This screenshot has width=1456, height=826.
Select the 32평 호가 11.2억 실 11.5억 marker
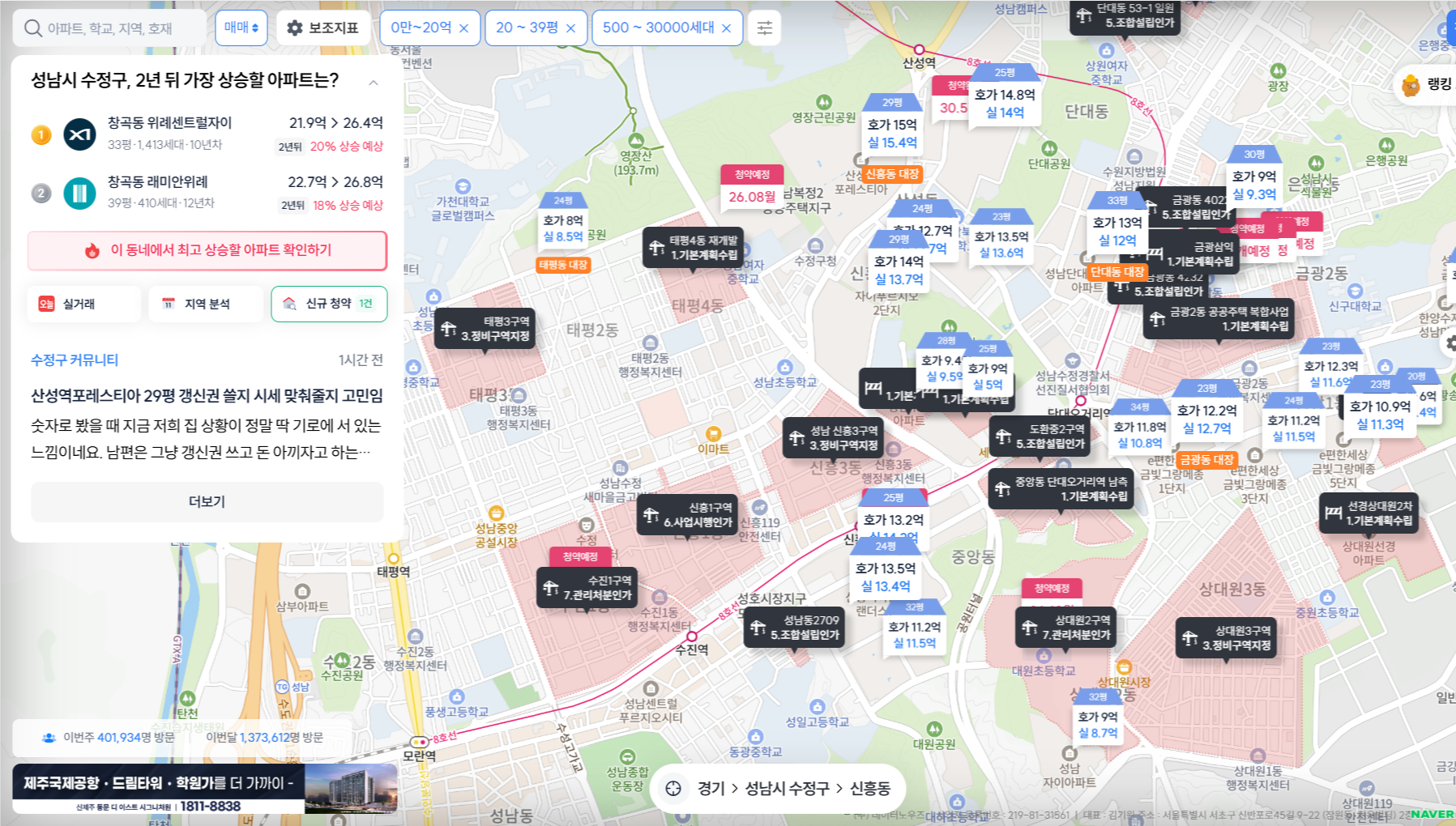pos(915,628)
